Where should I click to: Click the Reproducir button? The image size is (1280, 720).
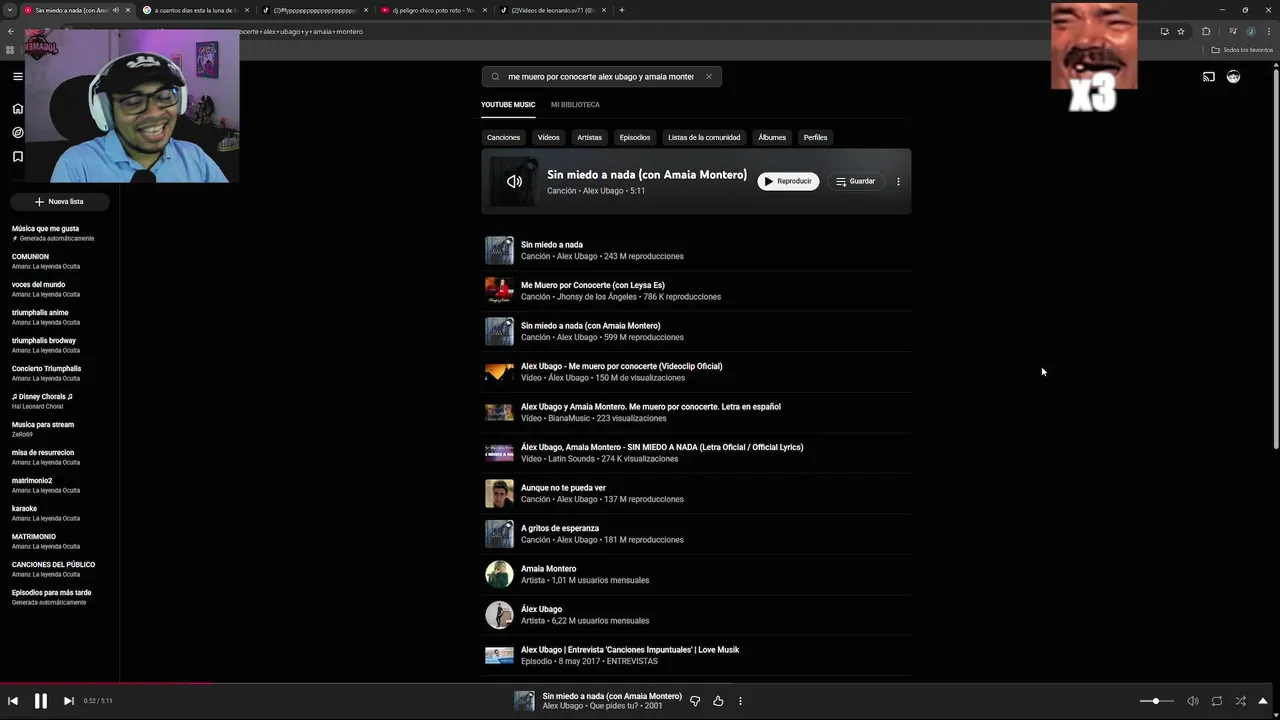click(788, 181)
